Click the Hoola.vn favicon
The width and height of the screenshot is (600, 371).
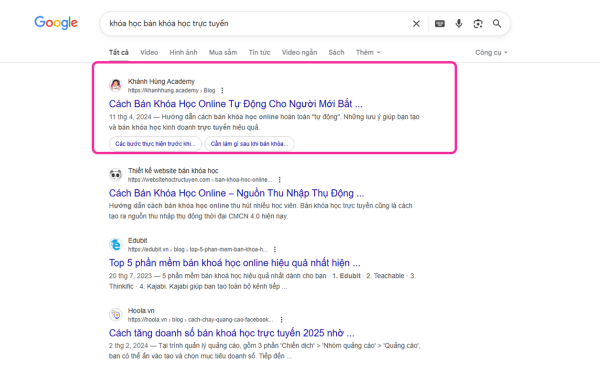coord(116,315)
